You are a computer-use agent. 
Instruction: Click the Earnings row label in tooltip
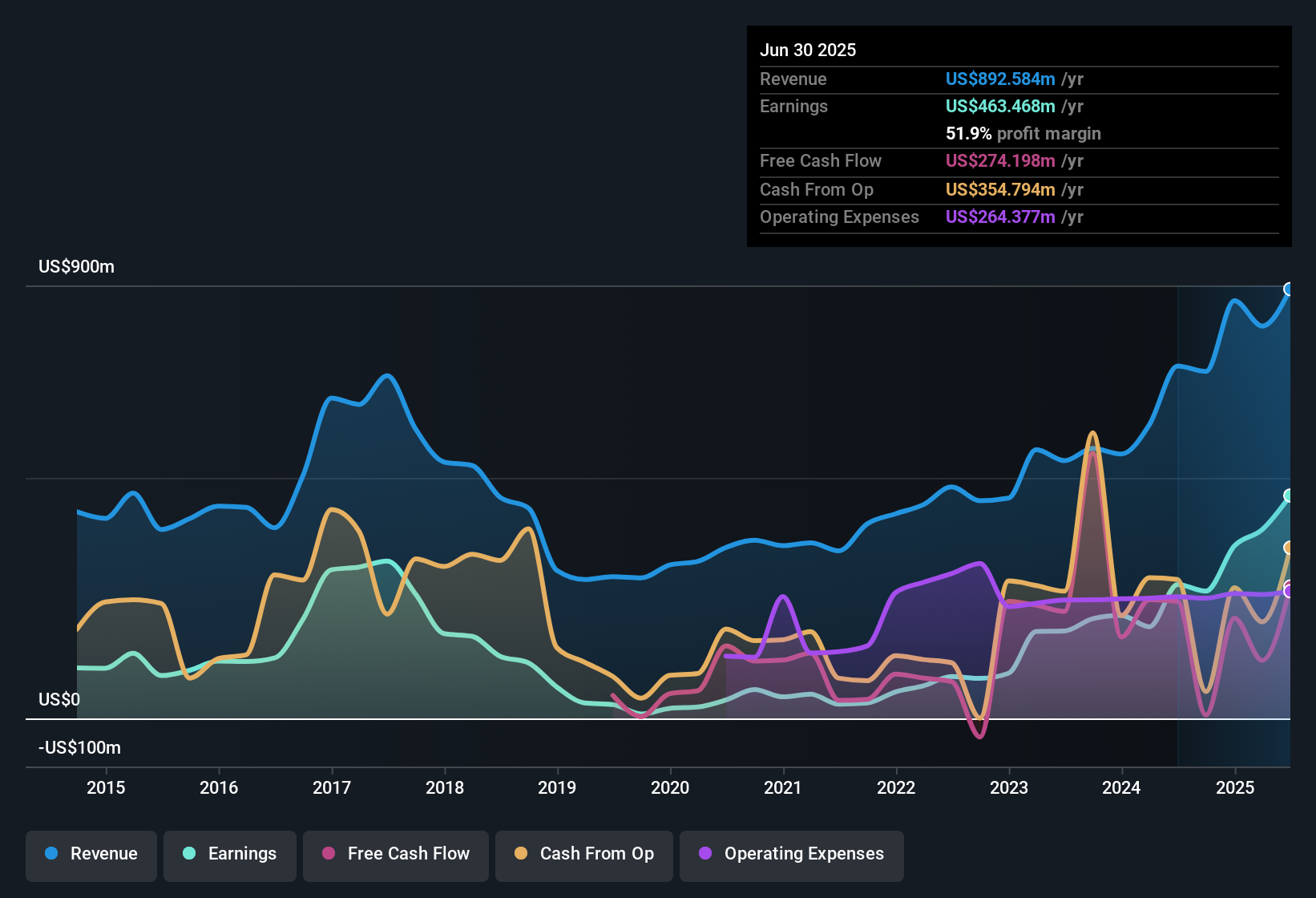[x=793, y=106]
